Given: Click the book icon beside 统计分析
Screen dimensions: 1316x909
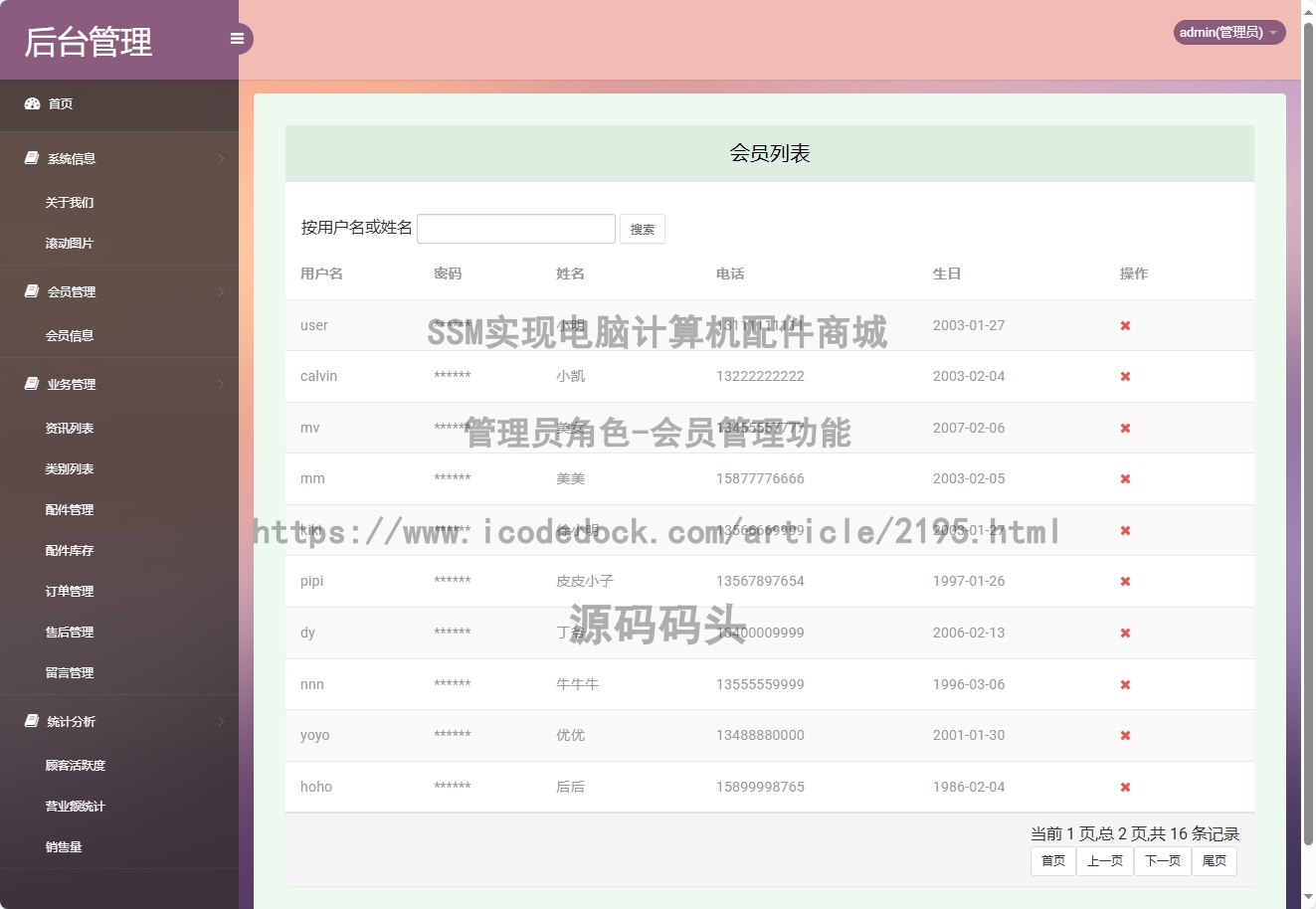Looking at the screenshot, I should [32, 721].
